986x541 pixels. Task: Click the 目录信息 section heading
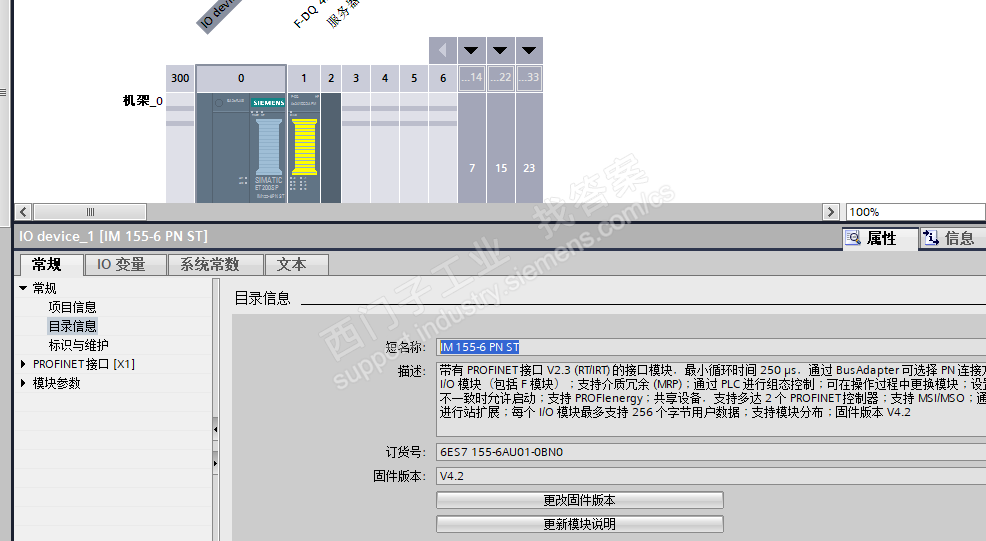(x=262, y=298)
